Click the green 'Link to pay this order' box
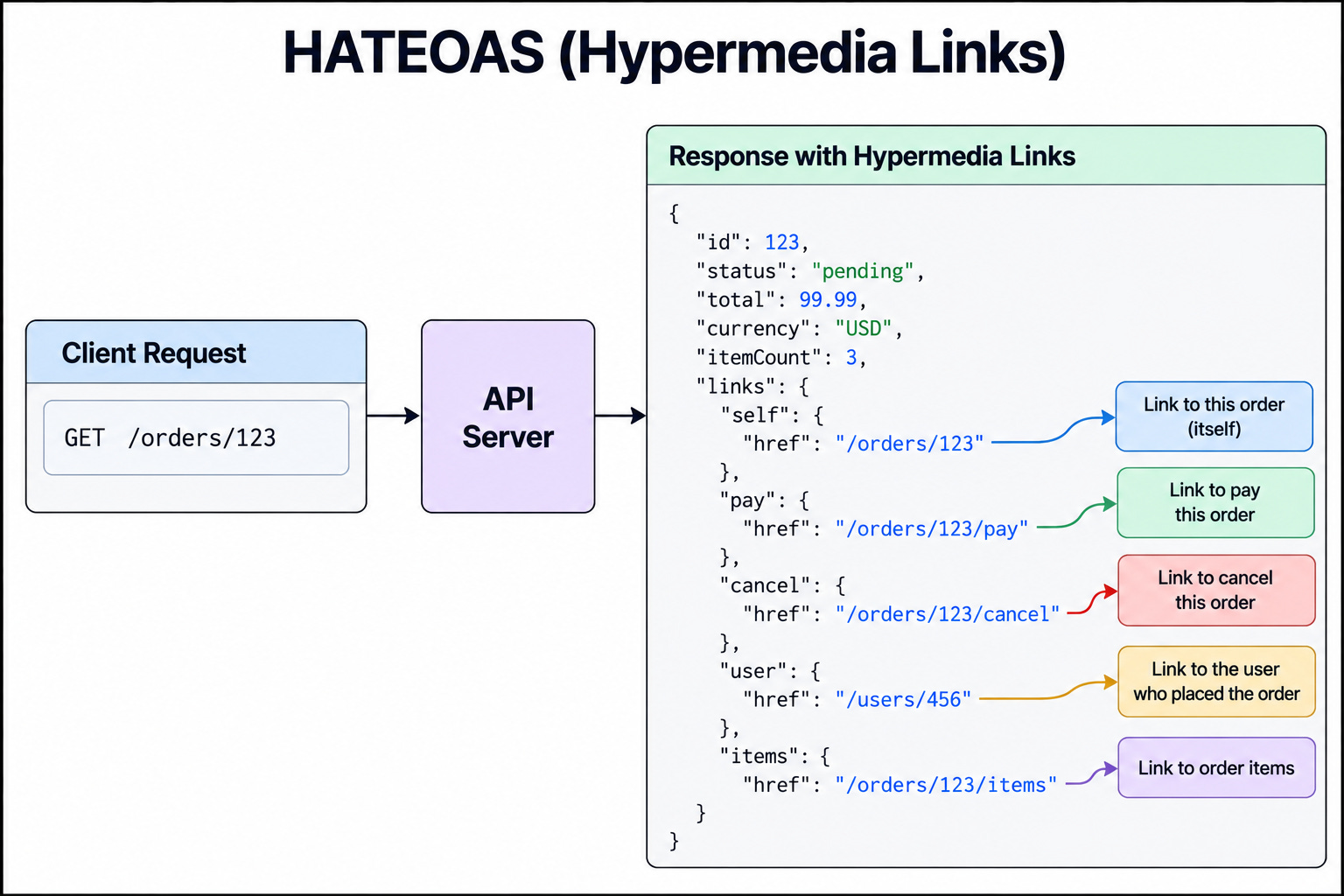 pos(1215,502)
